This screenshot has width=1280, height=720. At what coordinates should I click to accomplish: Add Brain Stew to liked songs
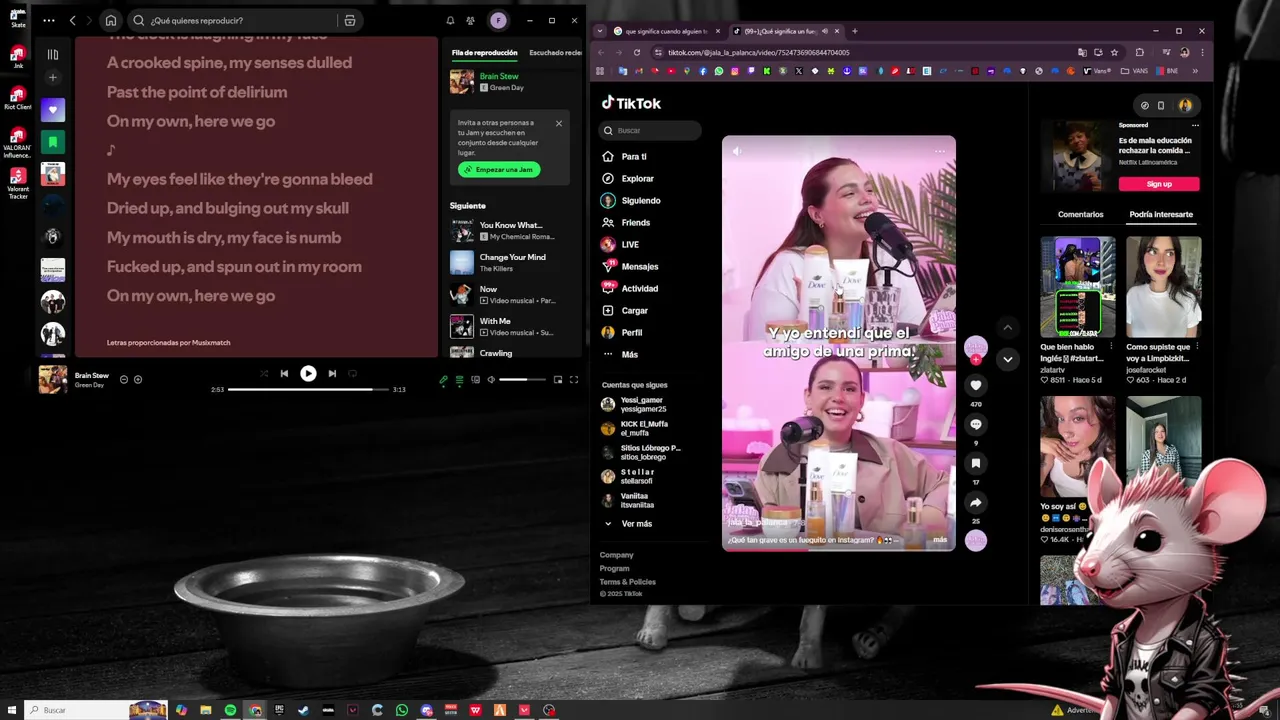point(138,379)
